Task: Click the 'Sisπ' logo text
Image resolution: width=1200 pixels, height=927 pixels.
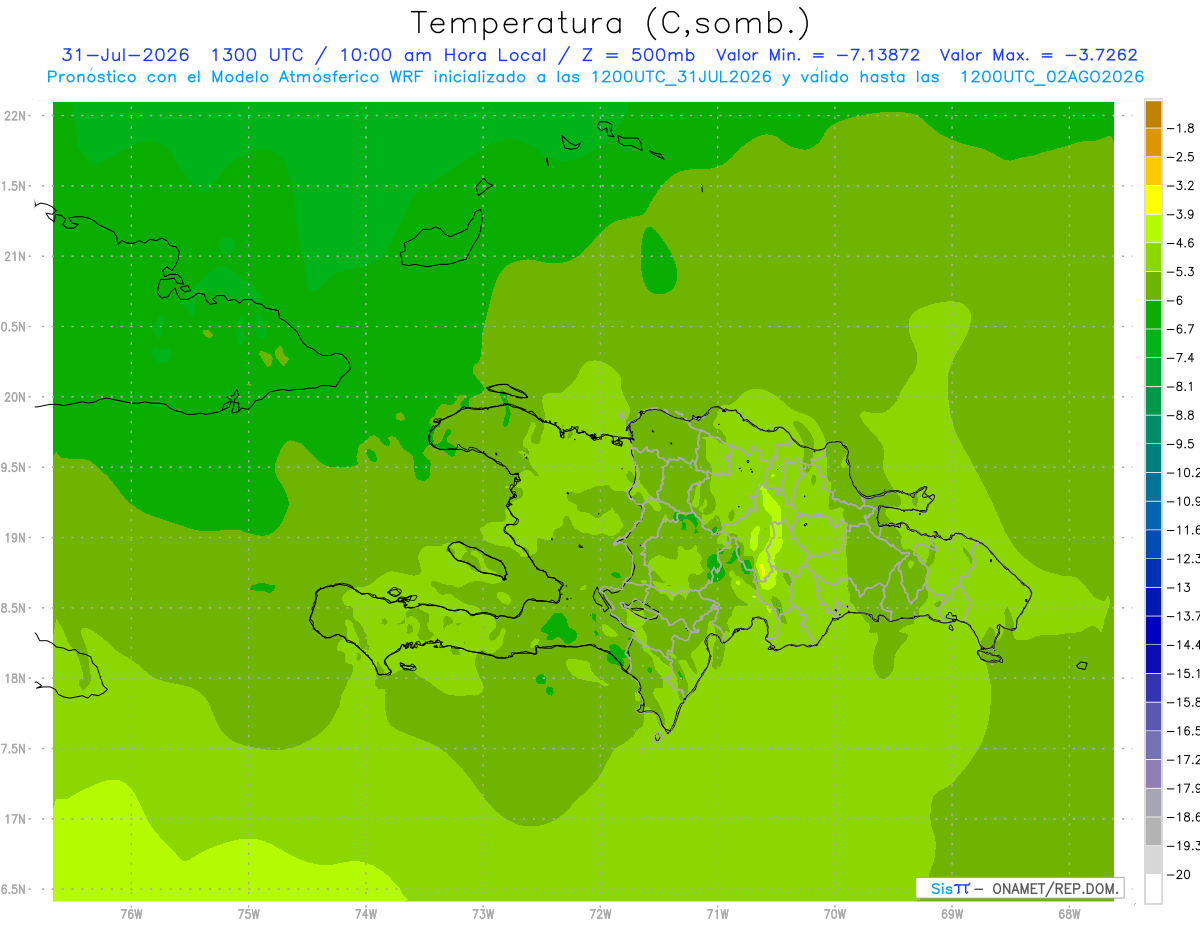Action: pos(950,888)
